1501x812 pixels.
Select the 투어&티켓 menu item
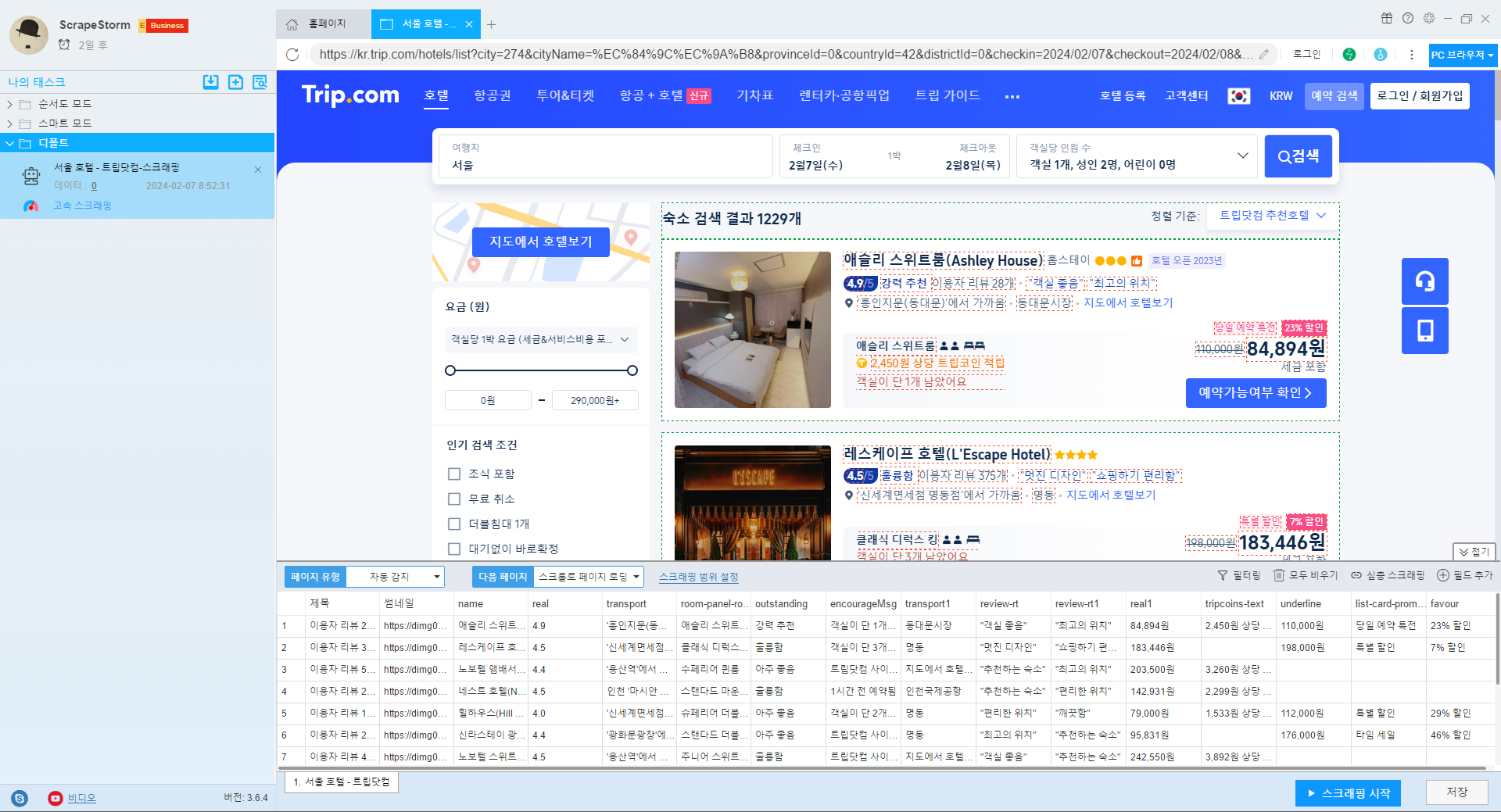(565, 95)
